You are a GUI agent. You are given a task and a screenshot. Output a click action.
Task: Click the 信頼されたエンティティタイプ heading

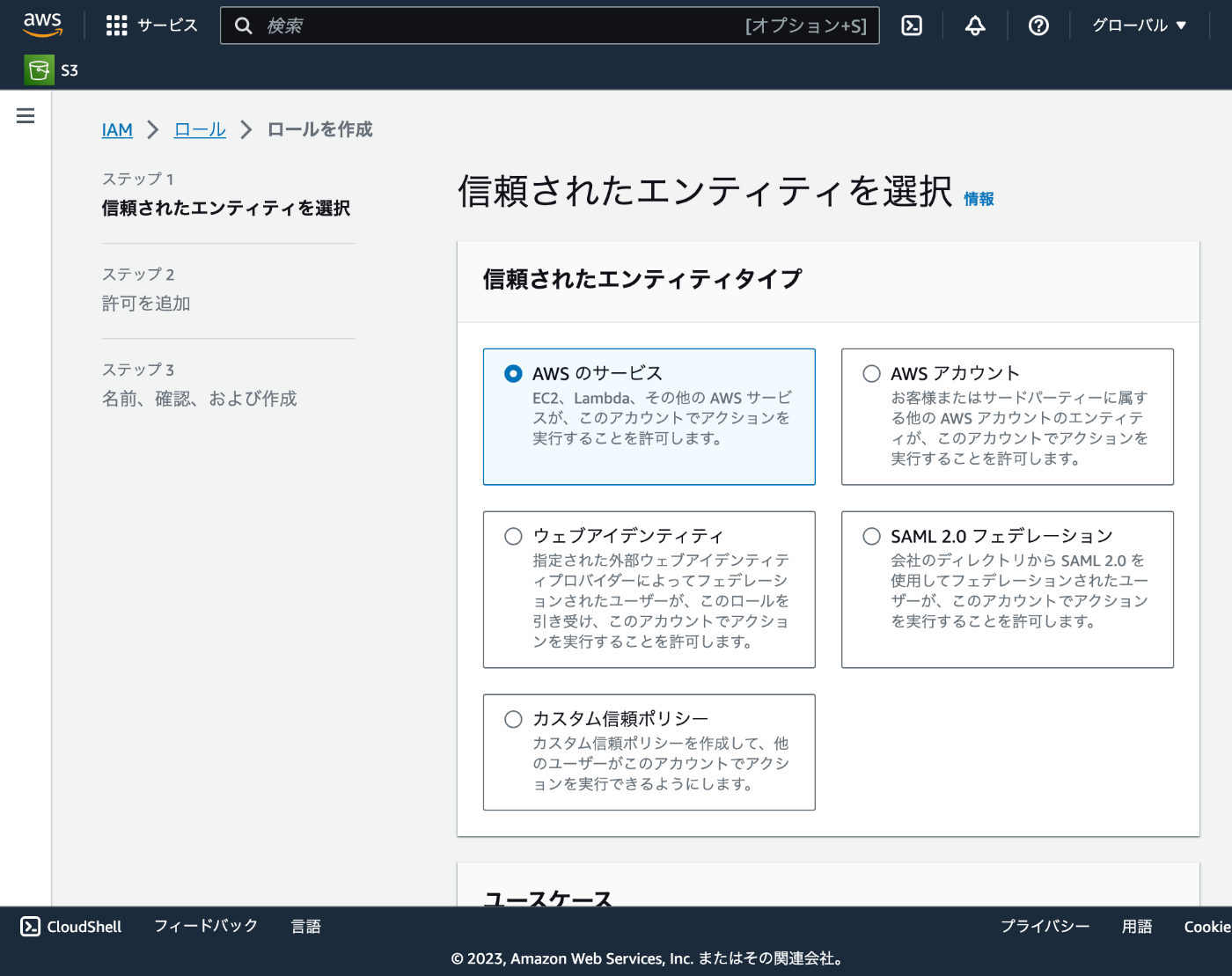[x=642, y=280]
